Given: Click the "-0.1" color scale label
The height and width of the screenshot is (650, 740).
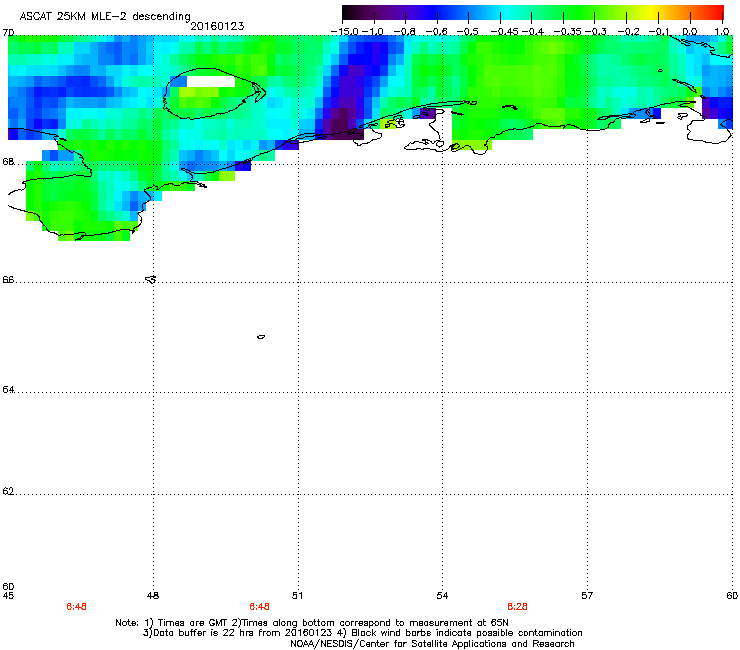Looking at the screenshot, I should tap(659, 32).
